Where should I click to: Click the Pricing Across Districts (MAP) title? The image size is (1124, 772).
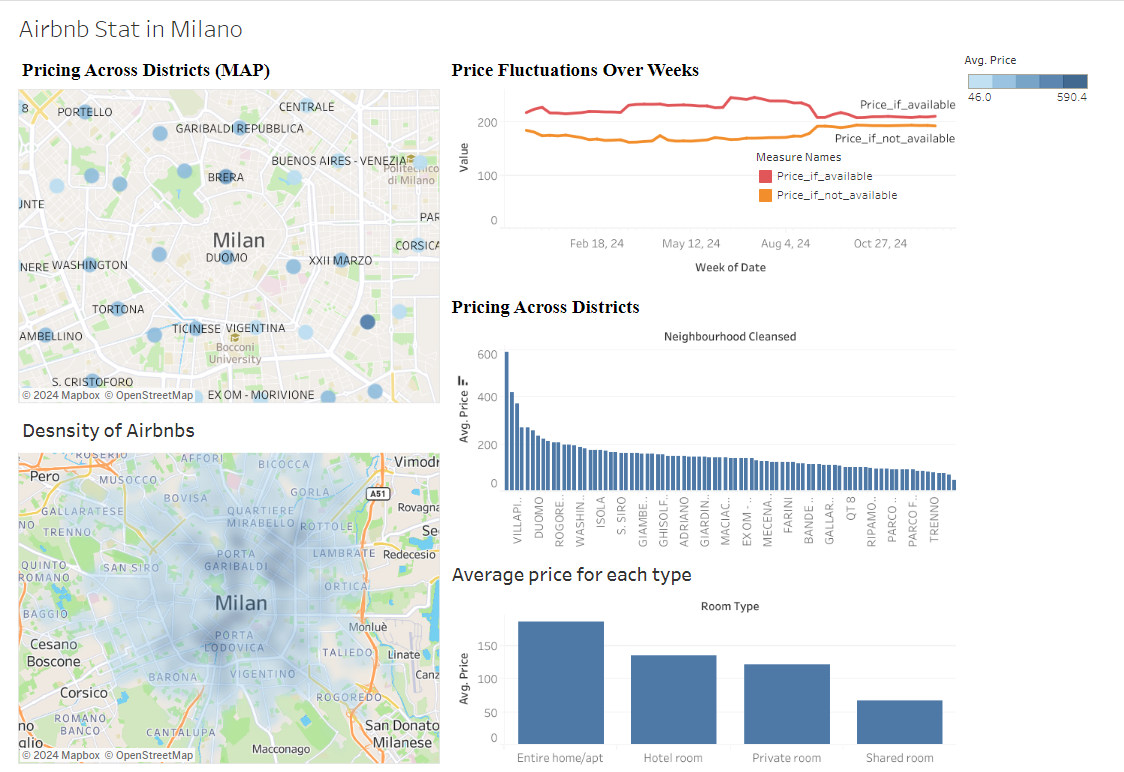(x=146, y=70)
